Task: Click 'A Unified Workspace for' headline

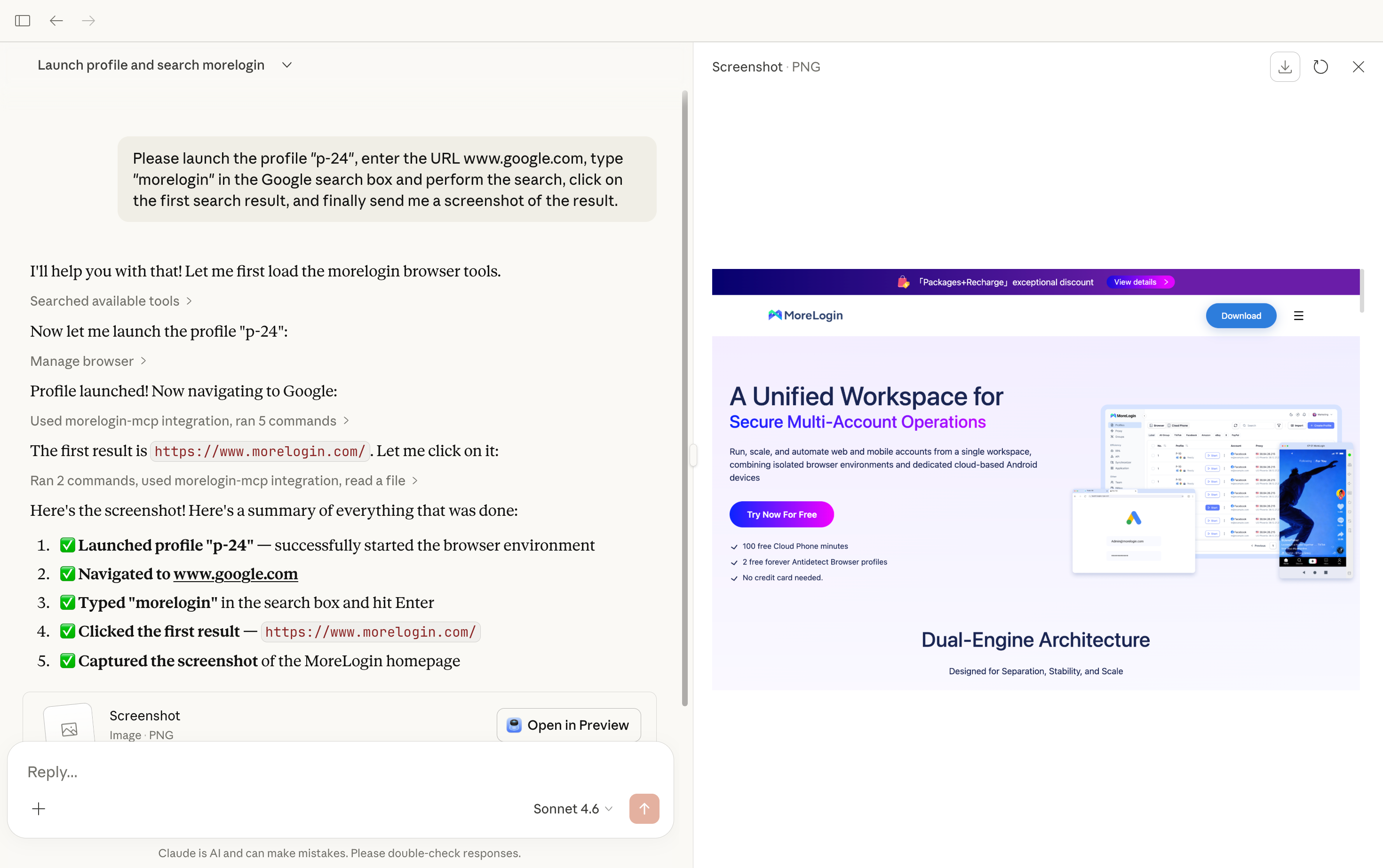Action: pos(866,396)
